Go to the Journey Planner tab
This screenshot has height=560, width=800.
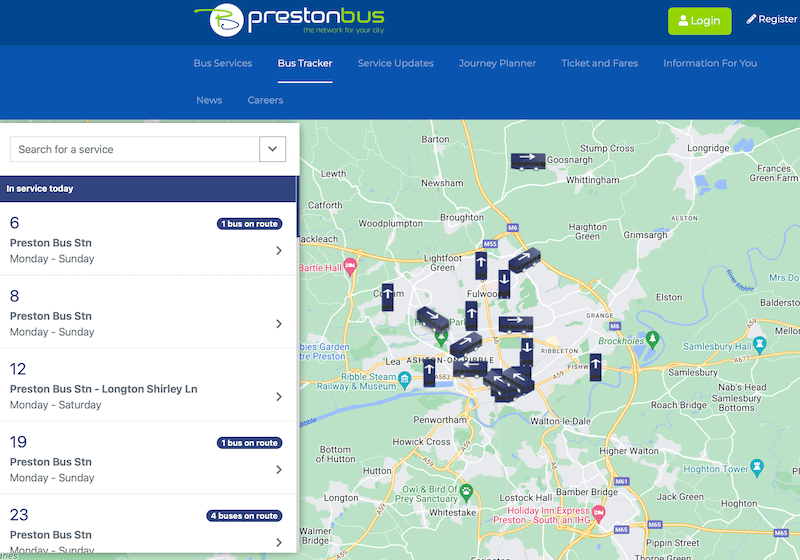[x=497, y=63]
